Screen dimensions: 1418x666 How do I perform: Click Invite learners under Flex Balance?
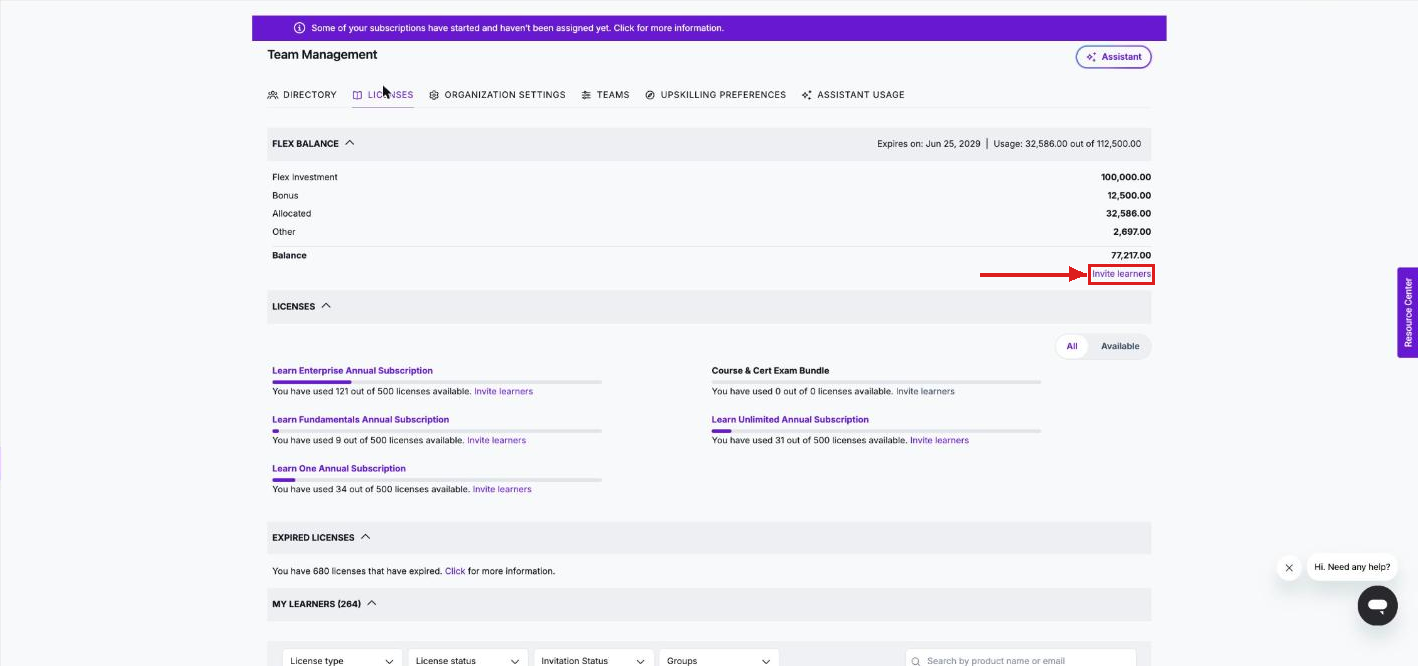pos(1121,274)
